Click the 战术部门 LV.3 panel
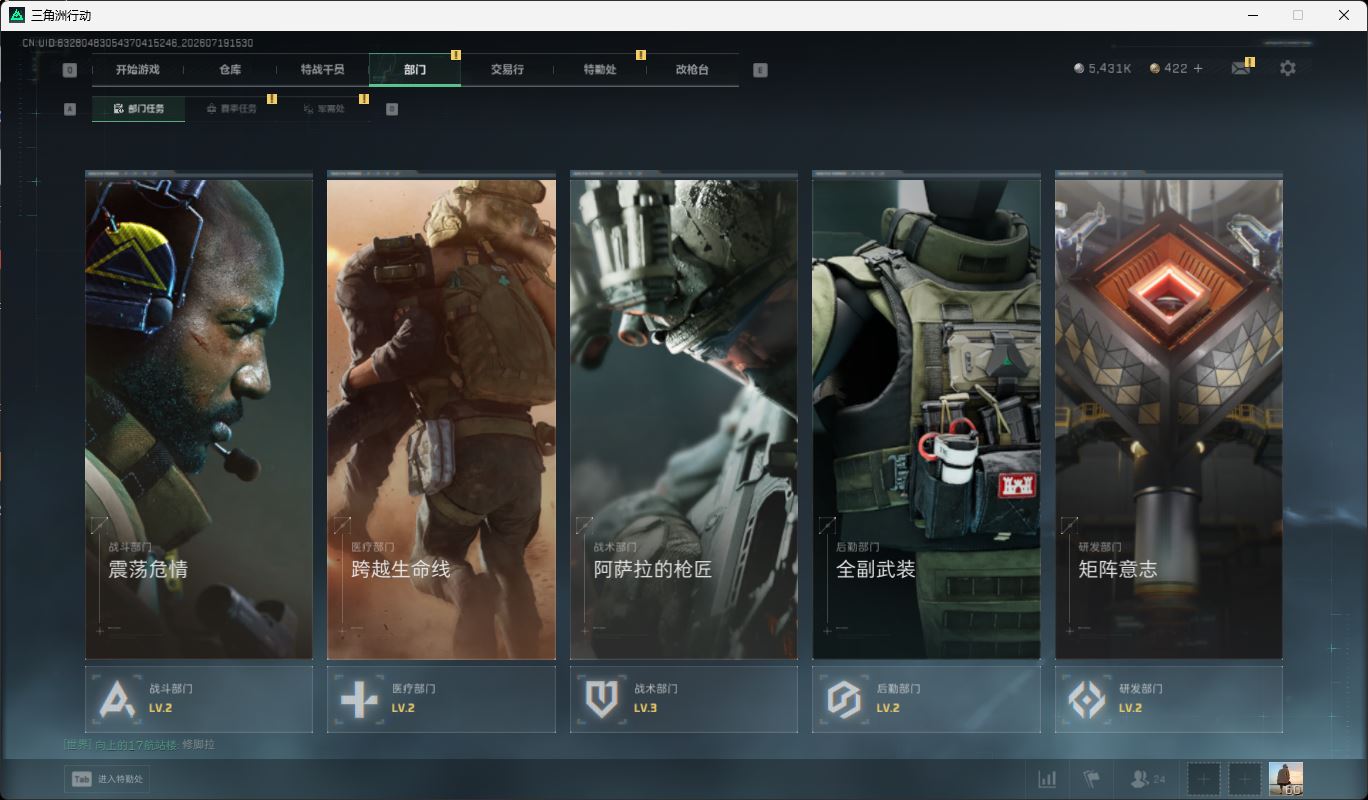1368x800 pixels. tap(684, 699)
